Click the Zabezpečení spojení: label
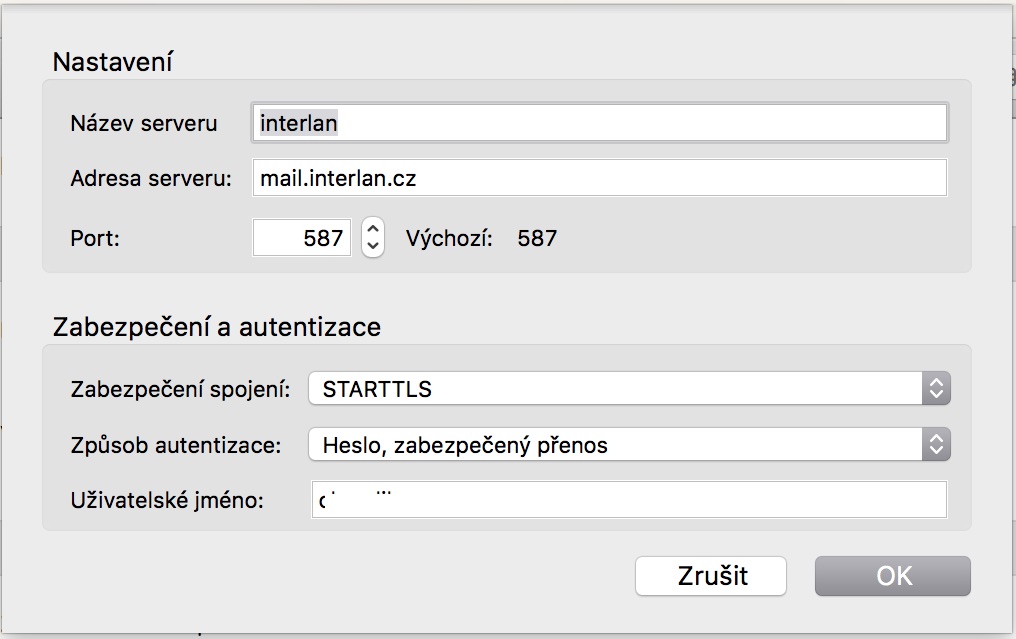The width and height of the screenshot is (1016, 639). coord(180,389)
